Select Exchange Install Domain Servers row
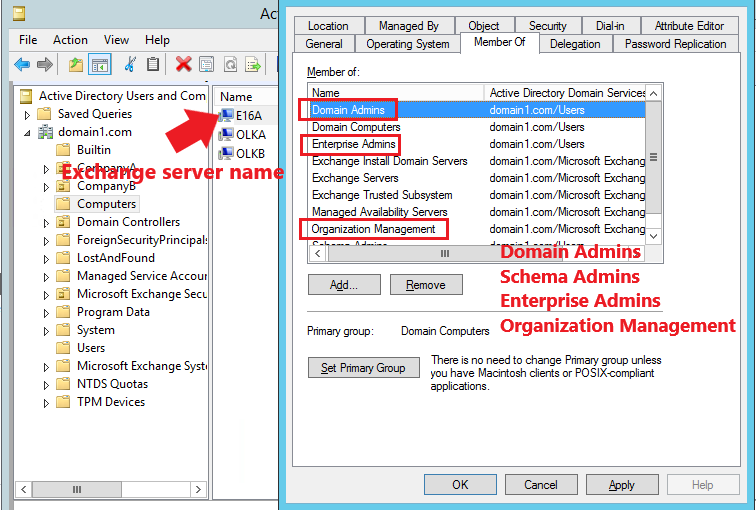This screenshot has width=756, height=510. coord(476,161)
